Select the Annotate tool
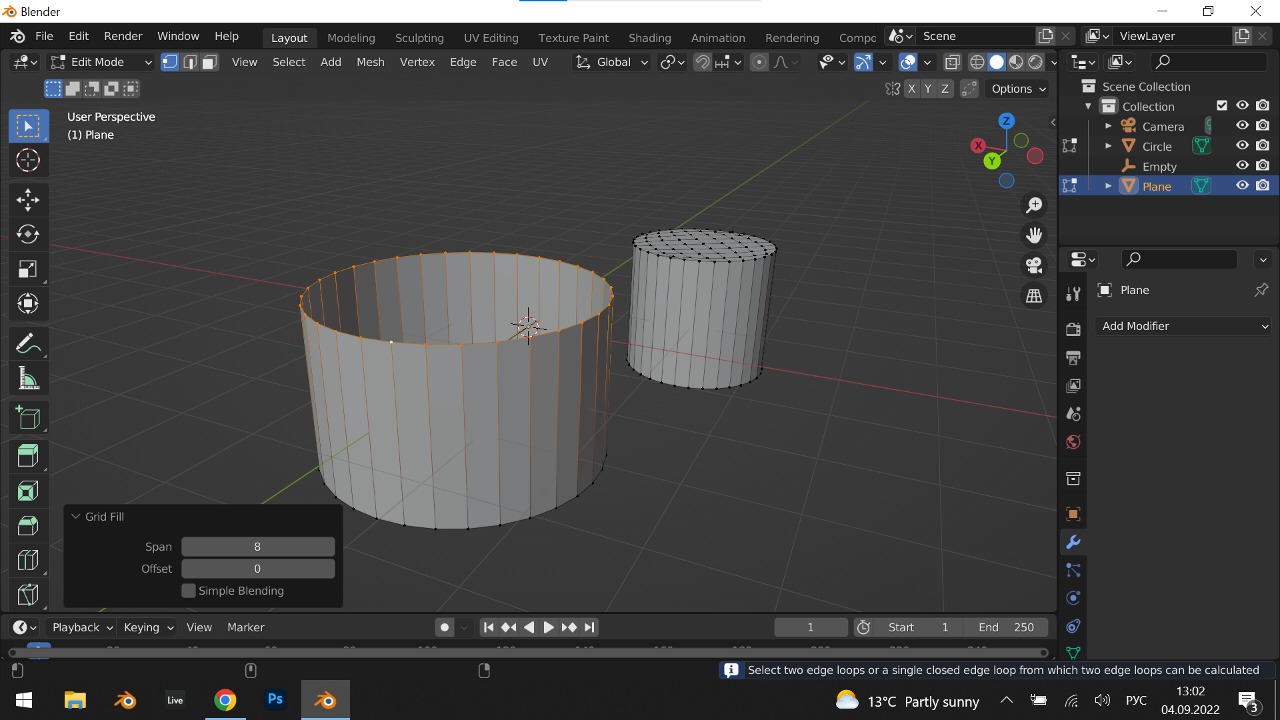This screenshot has width=1280, height=720. coord(28,344)
